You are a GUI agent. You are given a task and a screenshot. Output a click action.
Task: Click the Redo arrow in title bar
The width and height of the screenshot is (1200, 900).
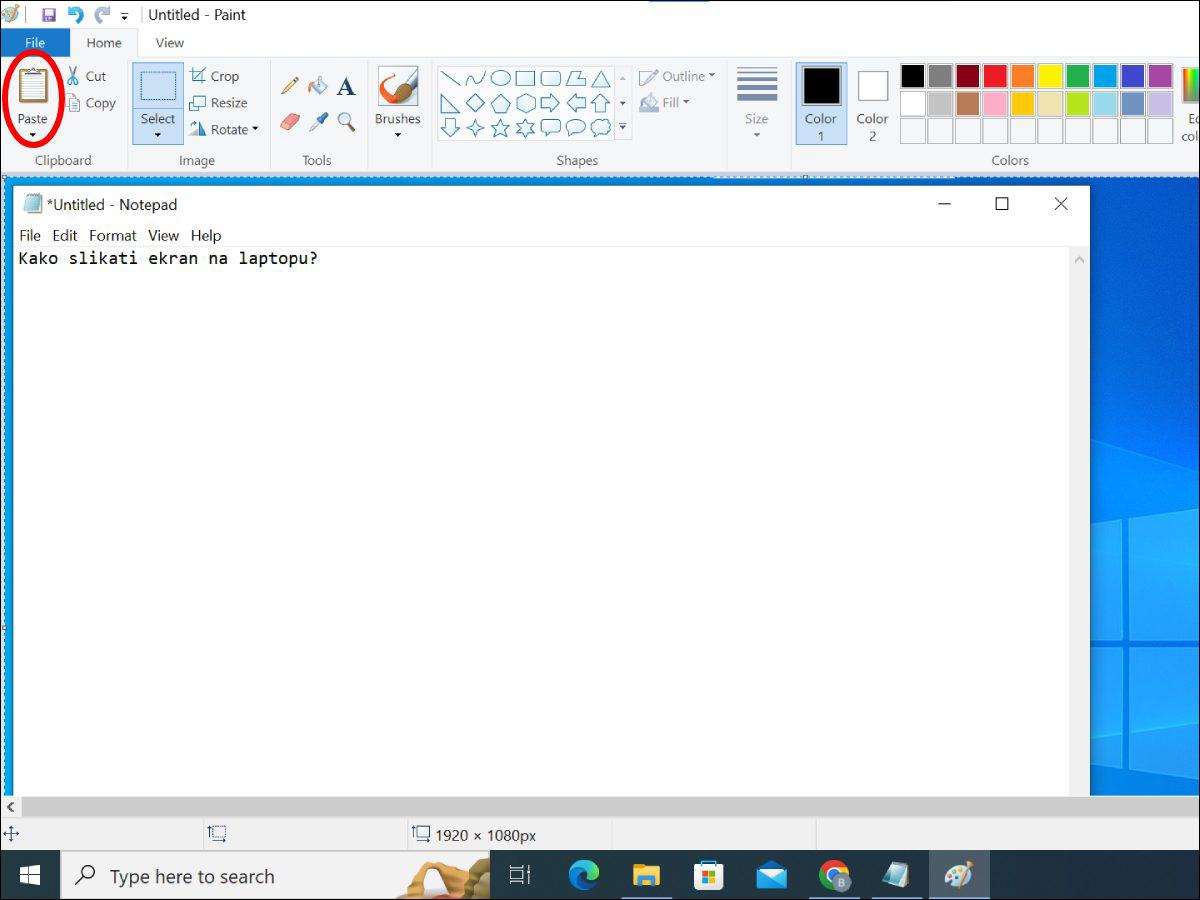click(x=102, y=15)
